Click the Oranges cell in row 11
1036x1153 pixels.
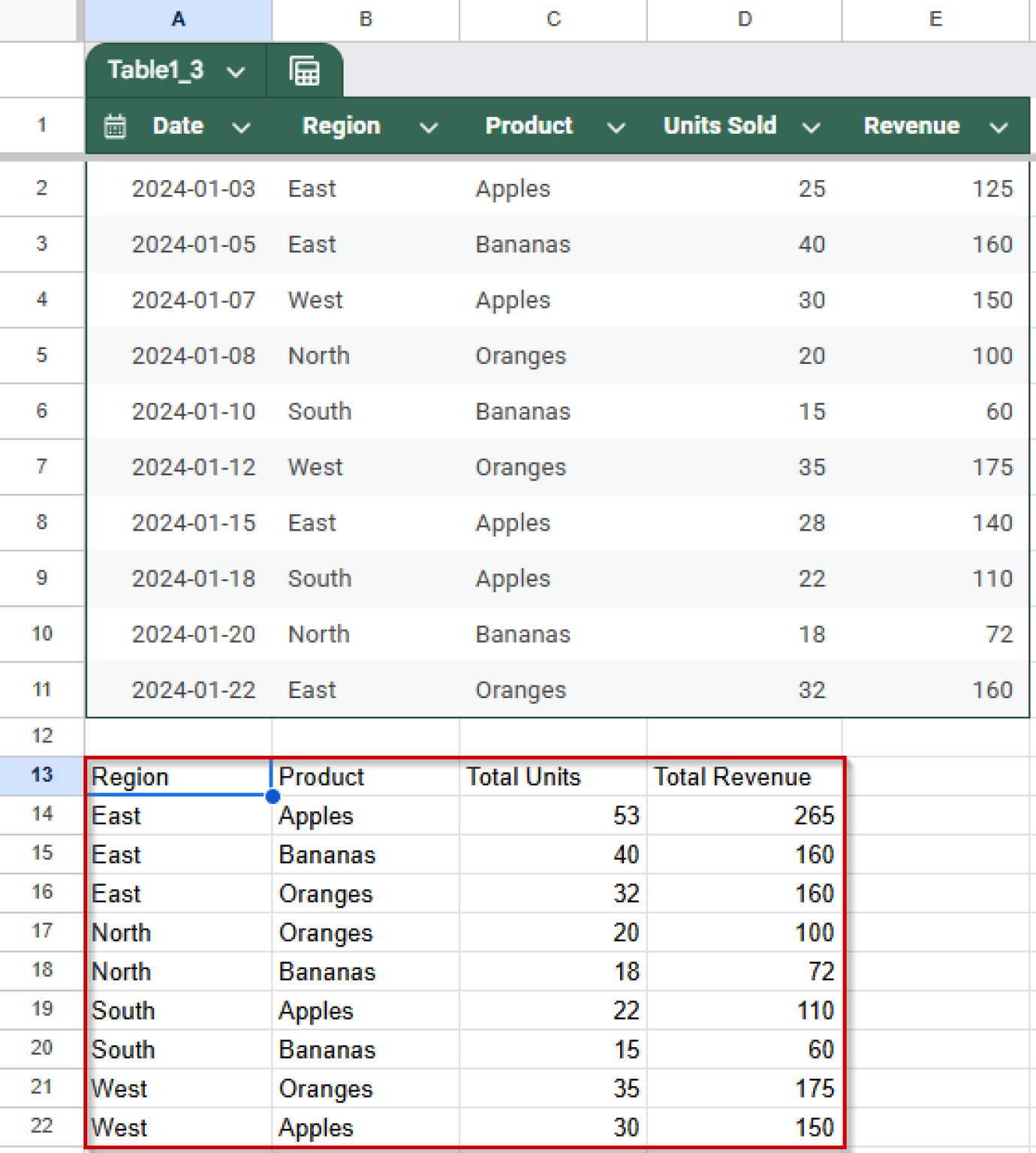tap(520, 689)
